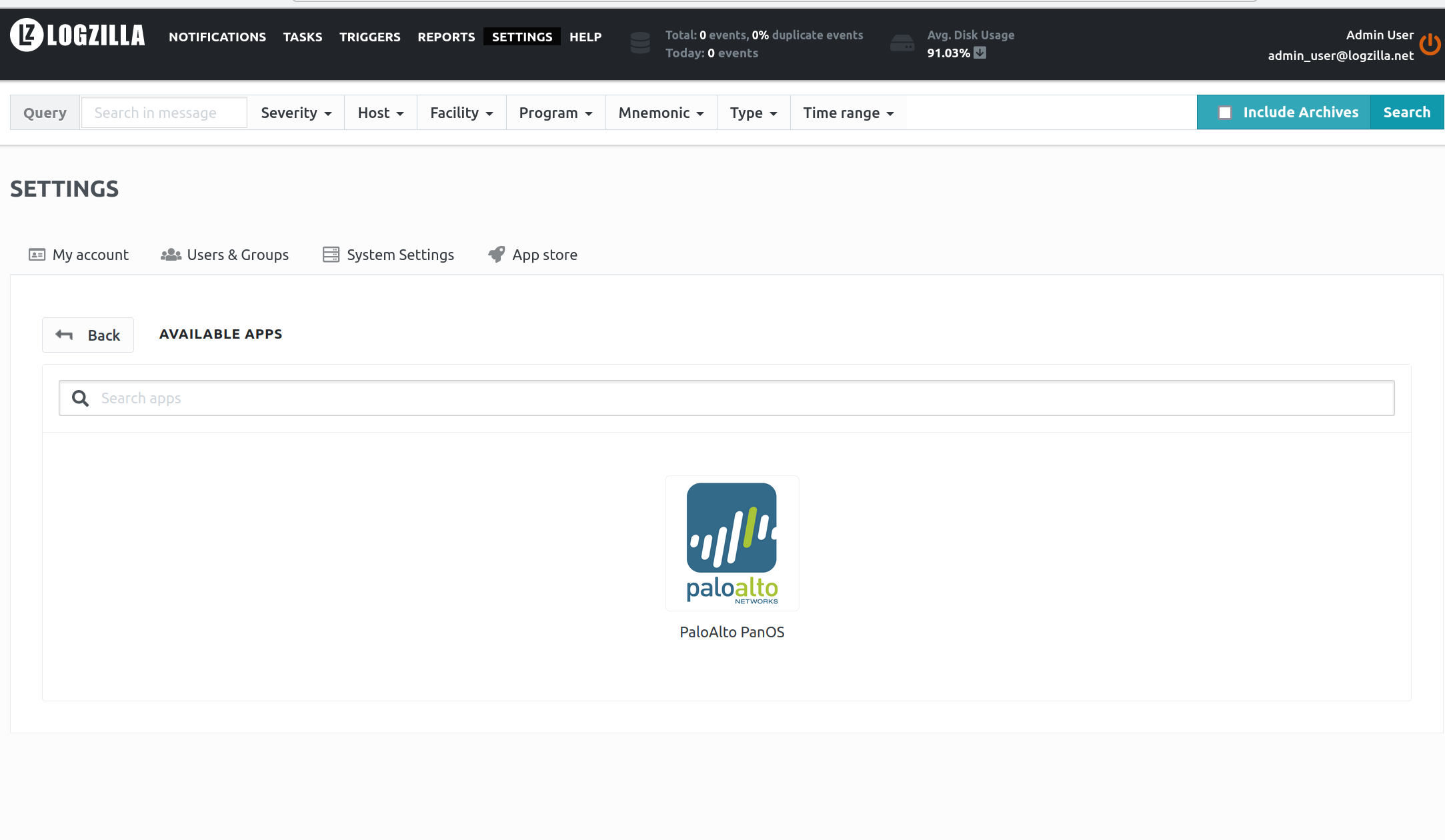Open My account settings tab
Screen dimensions: 1445x840
point(78,255)
